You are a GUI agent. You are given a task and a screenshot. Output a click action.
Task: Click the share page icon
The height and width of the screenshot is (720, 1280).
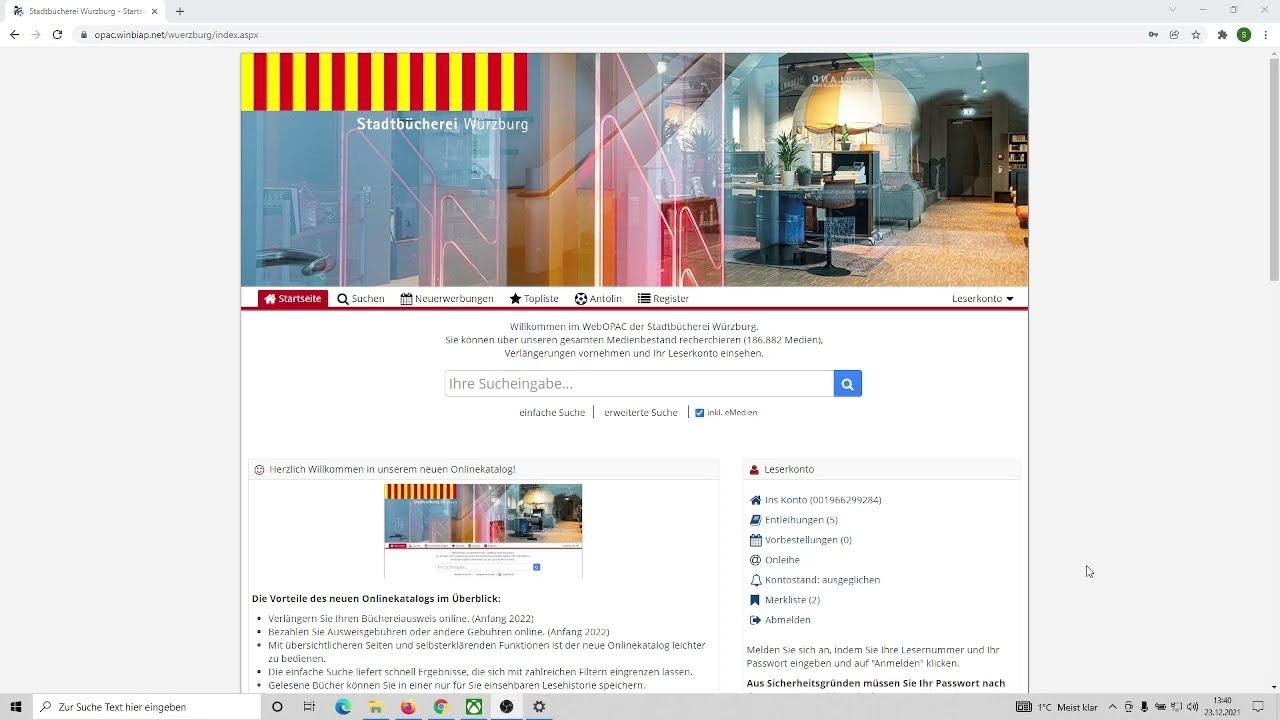tap(1174, 35)
